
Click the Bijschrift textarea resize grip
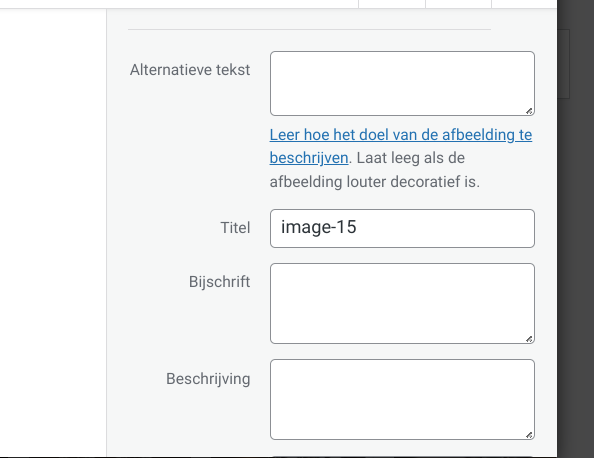pyautogui.click(x=529, y=339)
